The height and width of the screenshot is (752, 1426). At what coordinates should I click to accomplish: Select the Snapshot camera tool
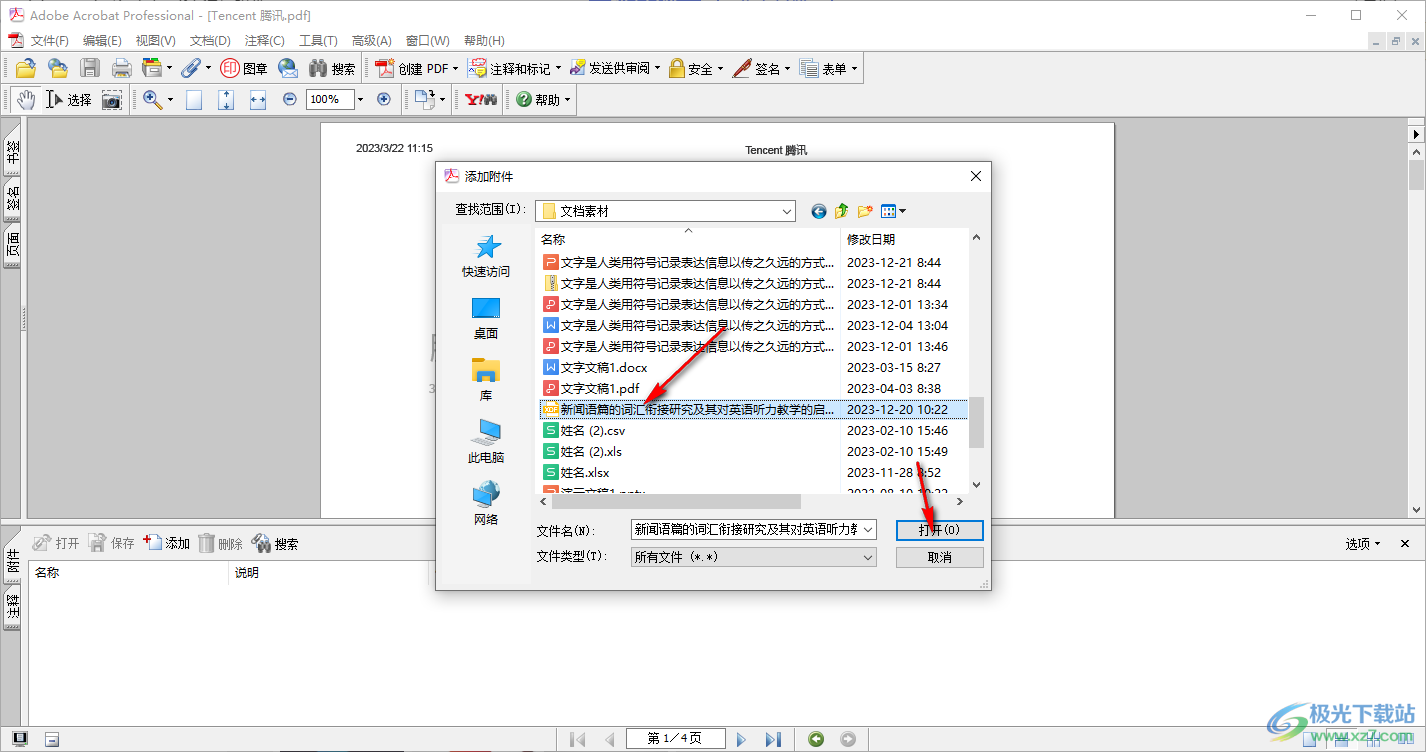[112, 99]
